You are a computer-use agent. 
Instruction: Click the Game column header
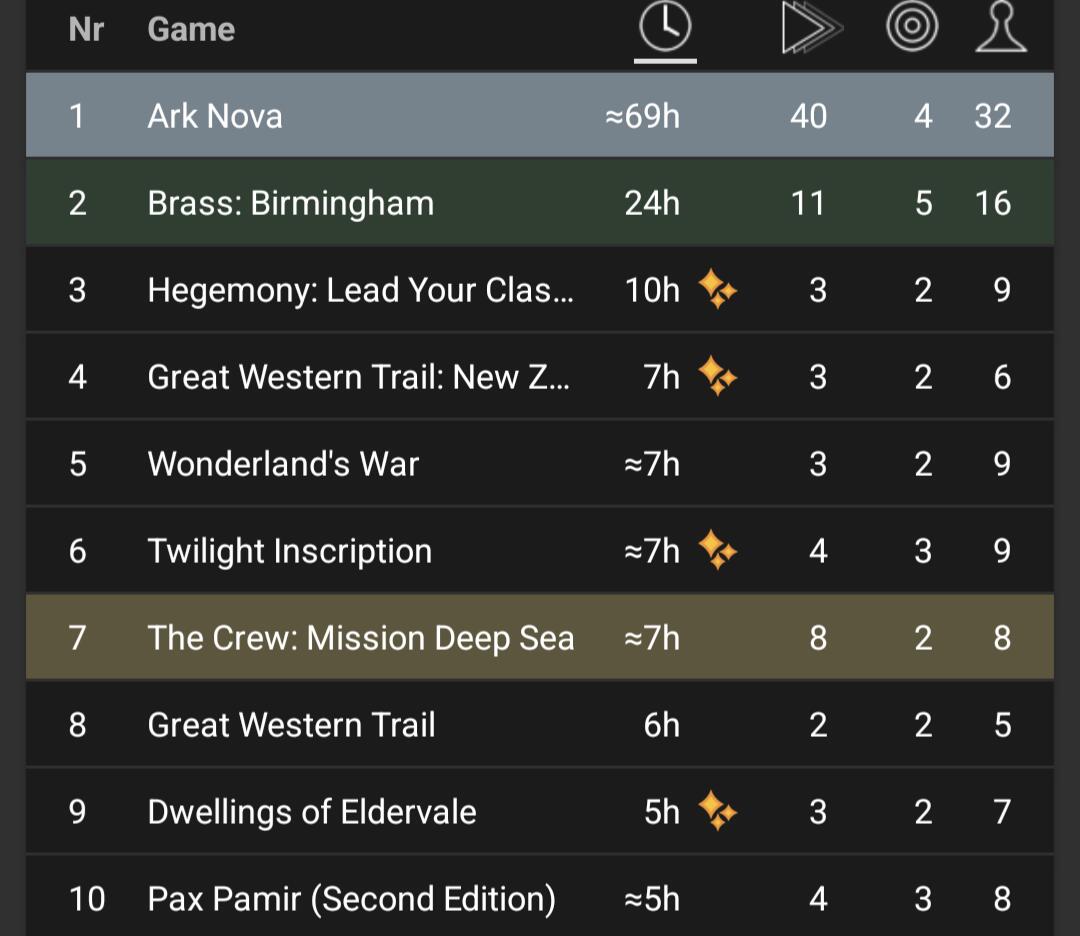click(x=191, y=30)
